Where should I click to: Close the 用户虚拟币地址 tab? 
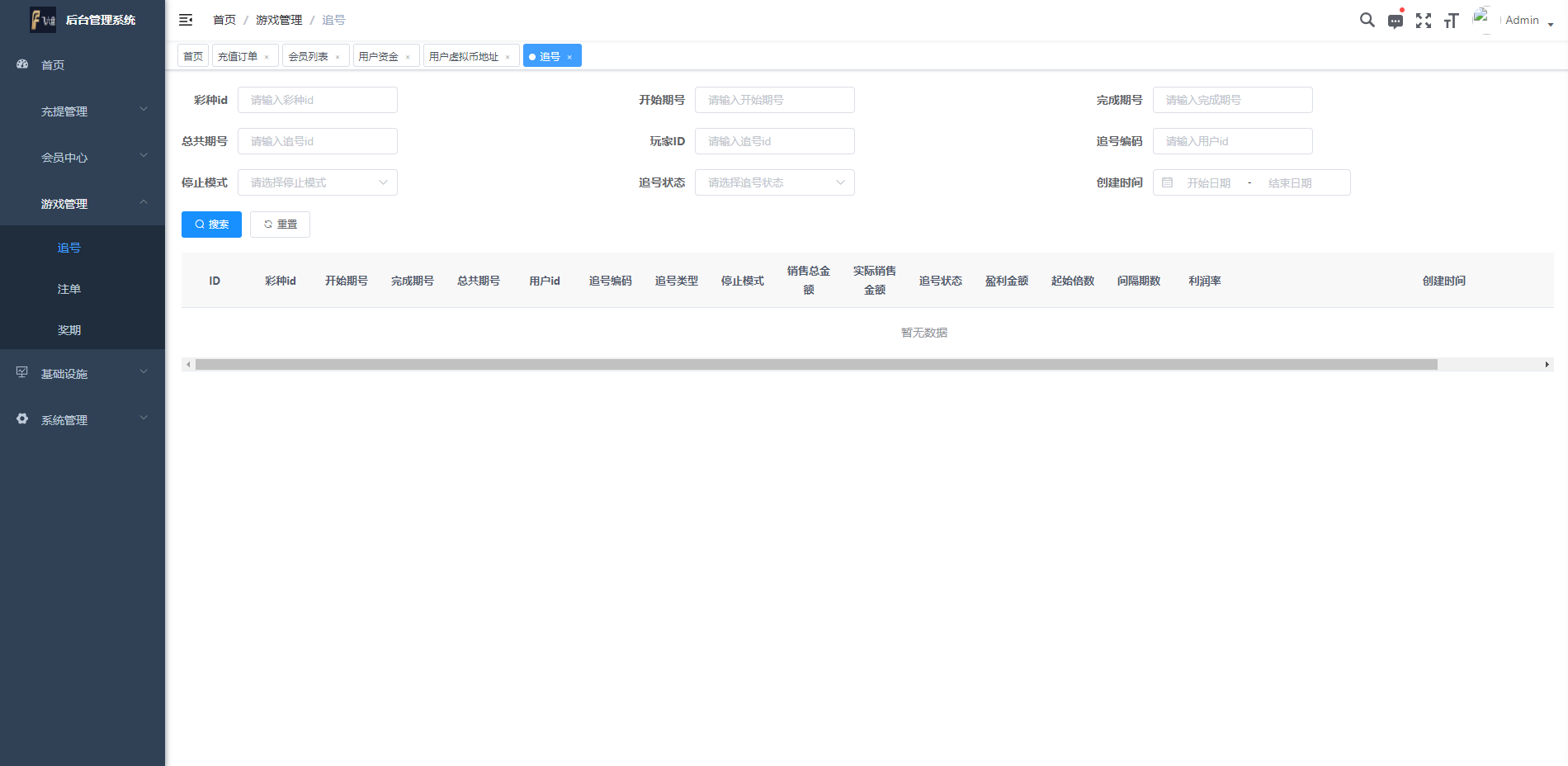pos(508,57)
